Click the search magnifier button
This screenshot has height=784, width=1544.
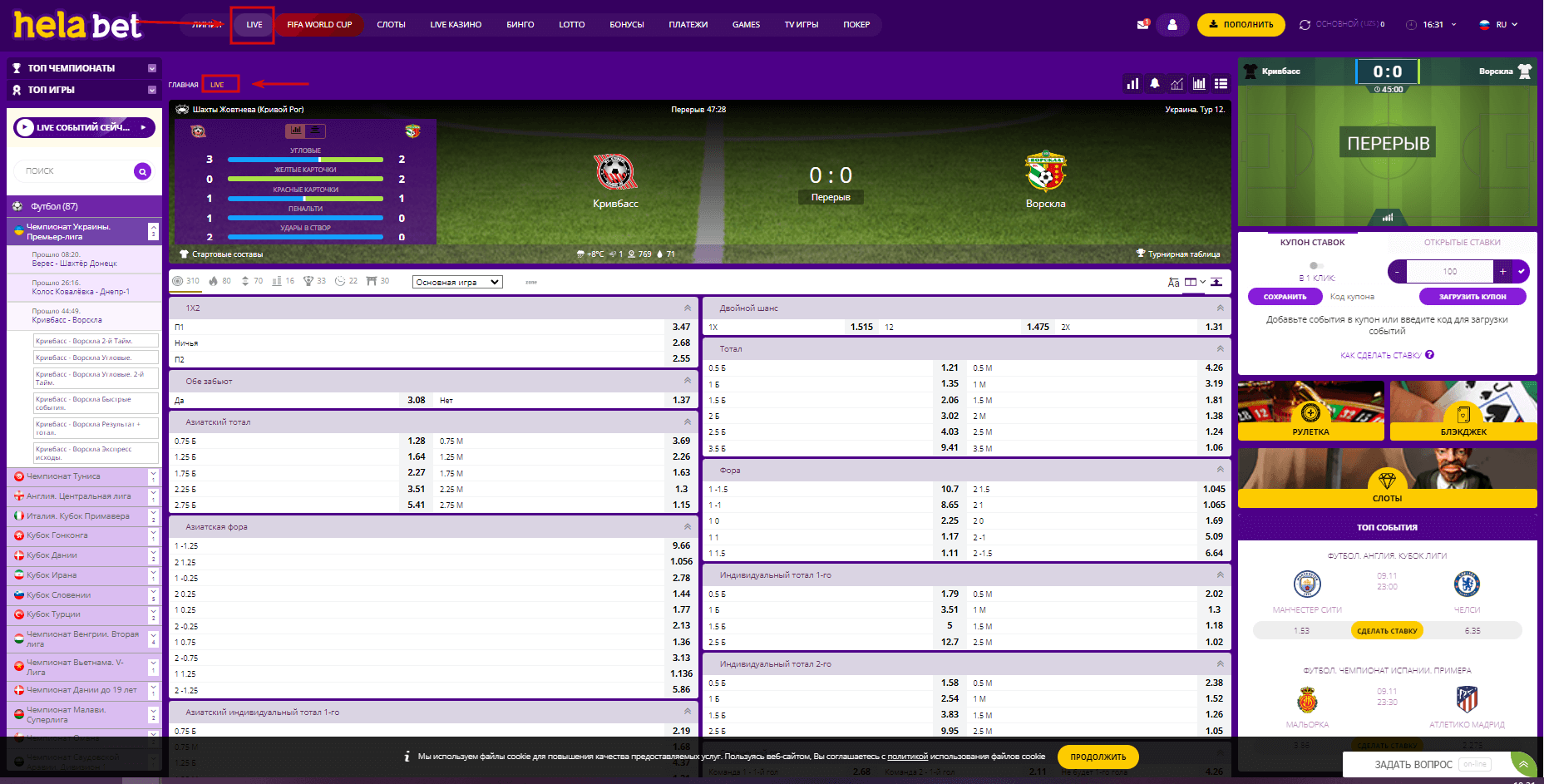pyautogui.click(x=143, y=171)
